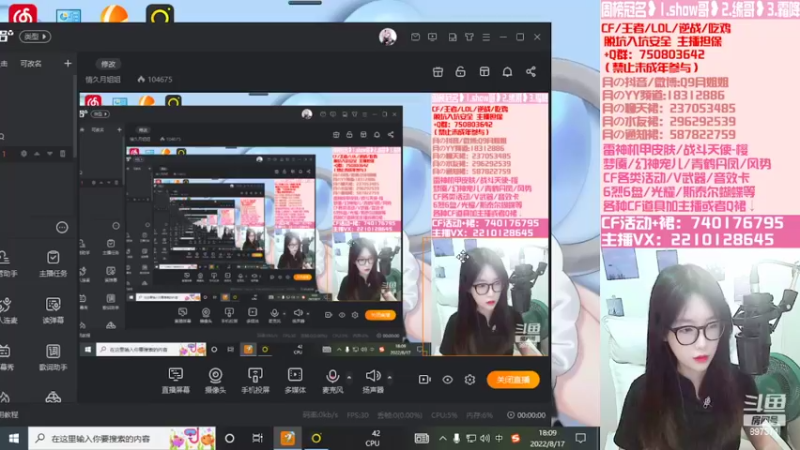Image resolution: width=800 pixels, height=450 pixels.
Task: Mute the 麦克风 microphone
Action: point(332,380)
